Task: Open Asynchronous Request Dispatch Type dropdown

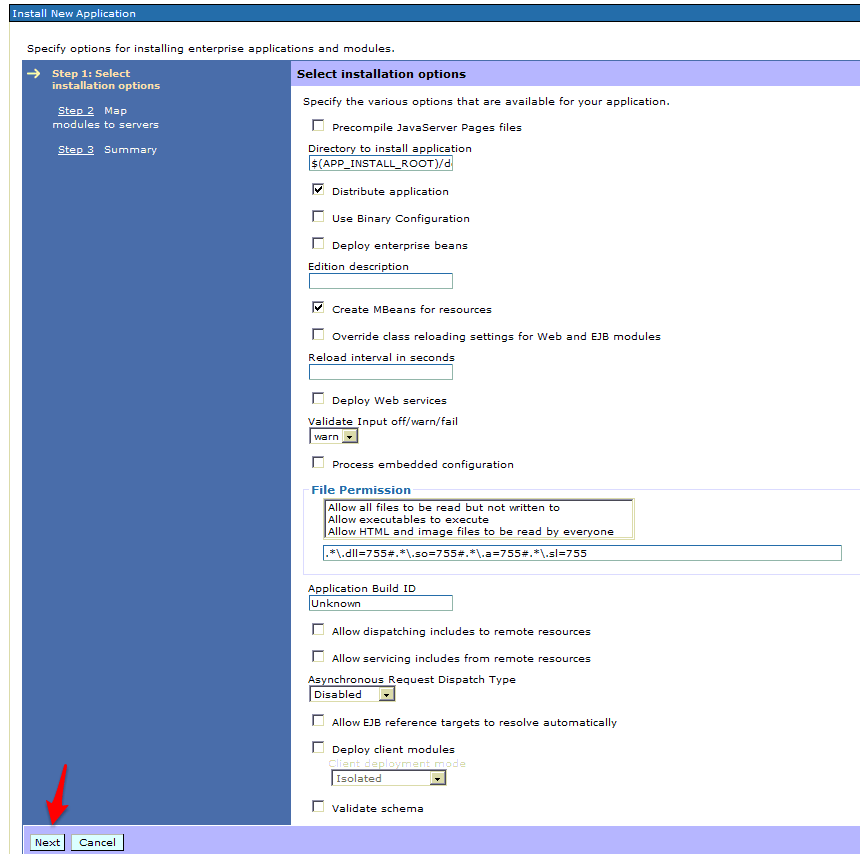Action: point(352,694)
